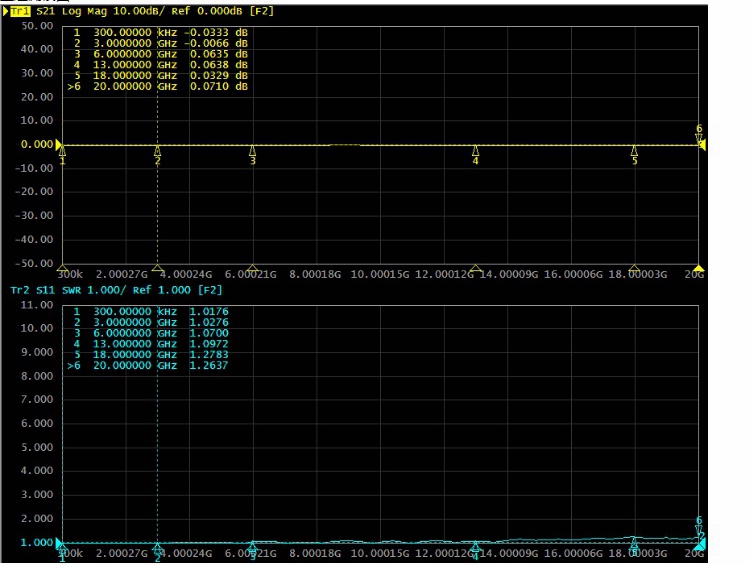This screenshot has width=750, height=565.
Task: Select active marker 6 on S21 trace
Action: pos(699,134)
